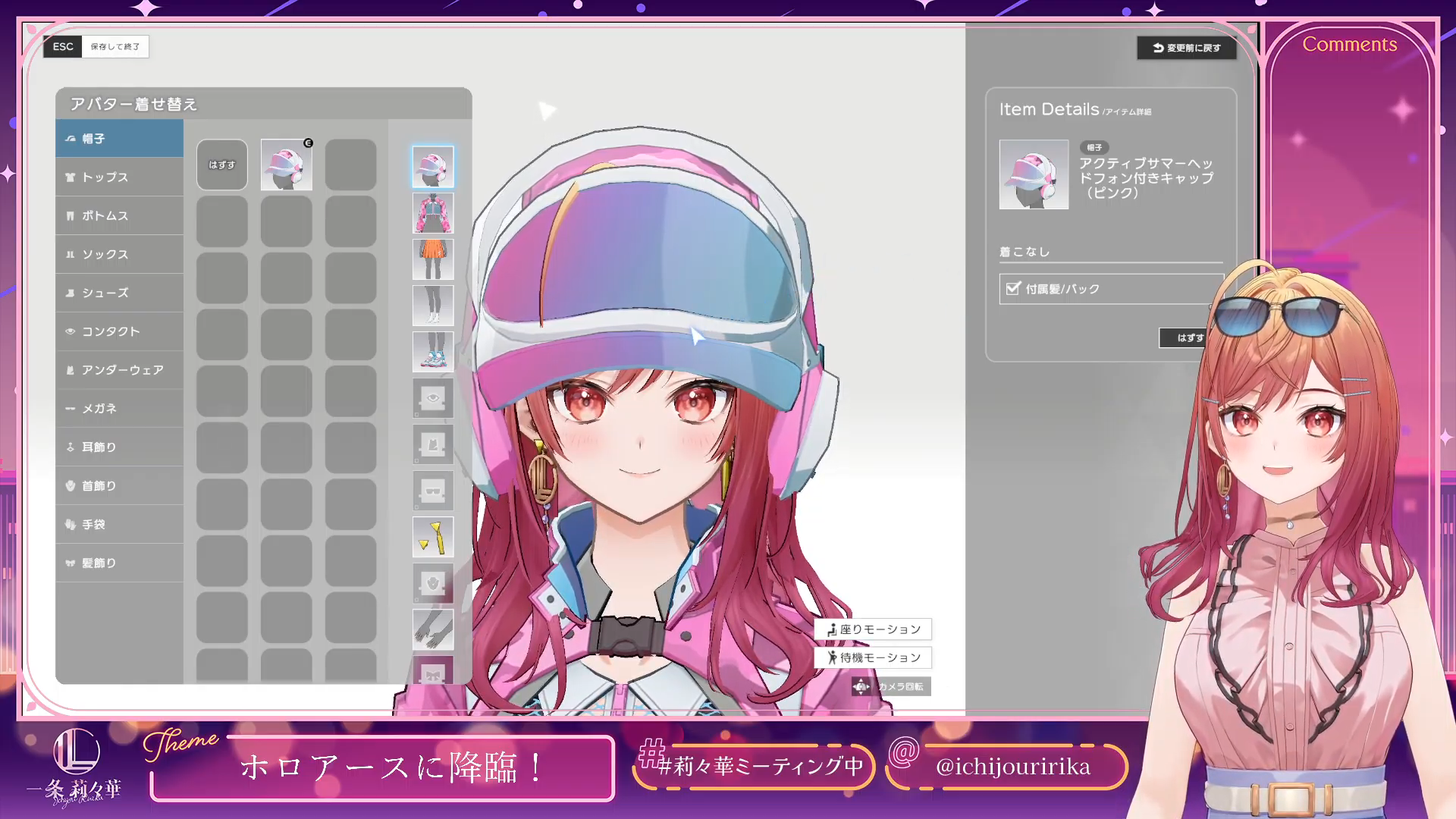1456x819 pixels.
Task: Click the Comments header on the stream overlay
Action: [x=1350, y=44]
